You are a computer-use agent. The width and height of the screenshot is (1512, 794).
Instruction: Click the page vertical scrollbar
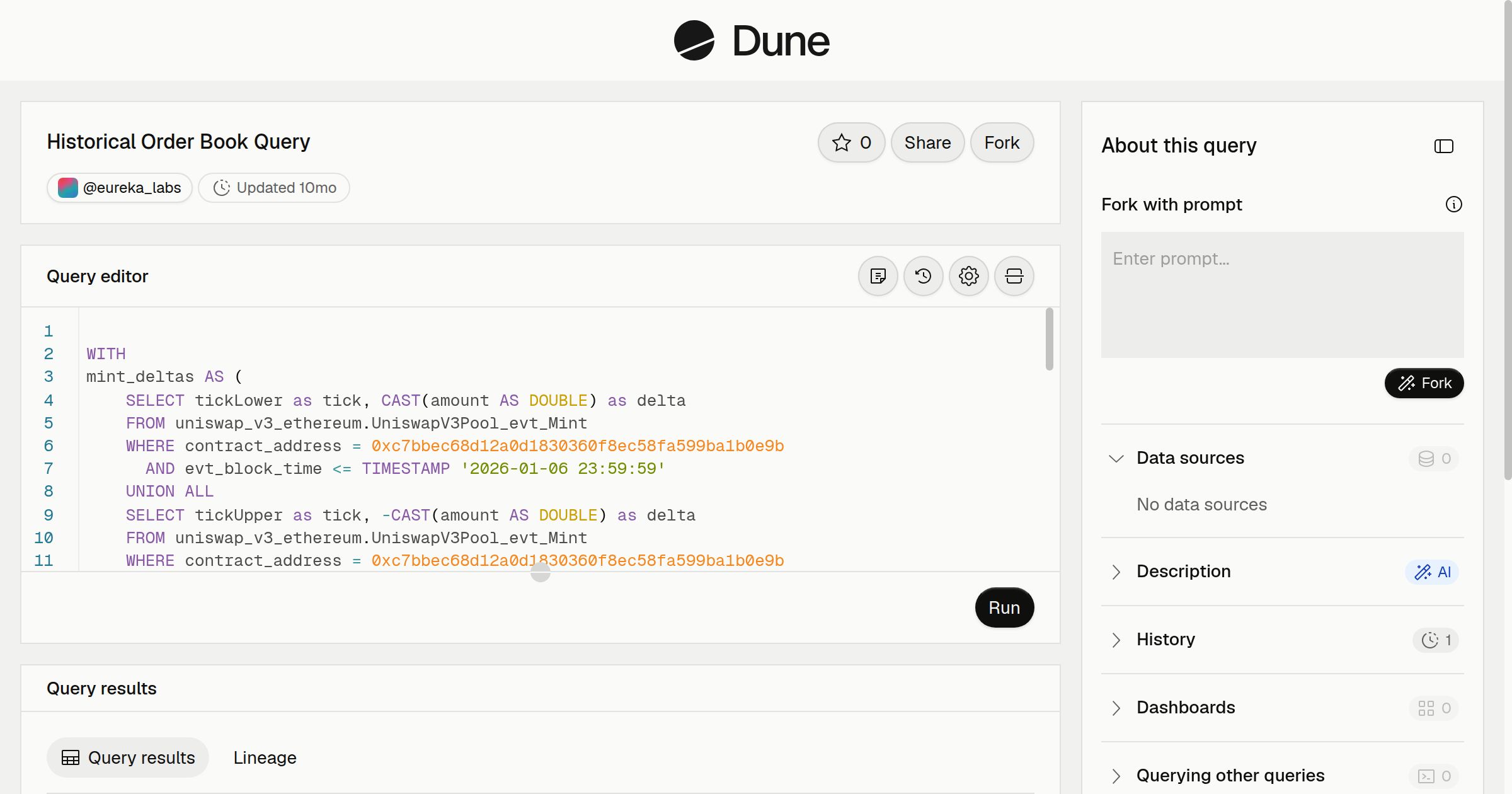tap(1508, 239)
